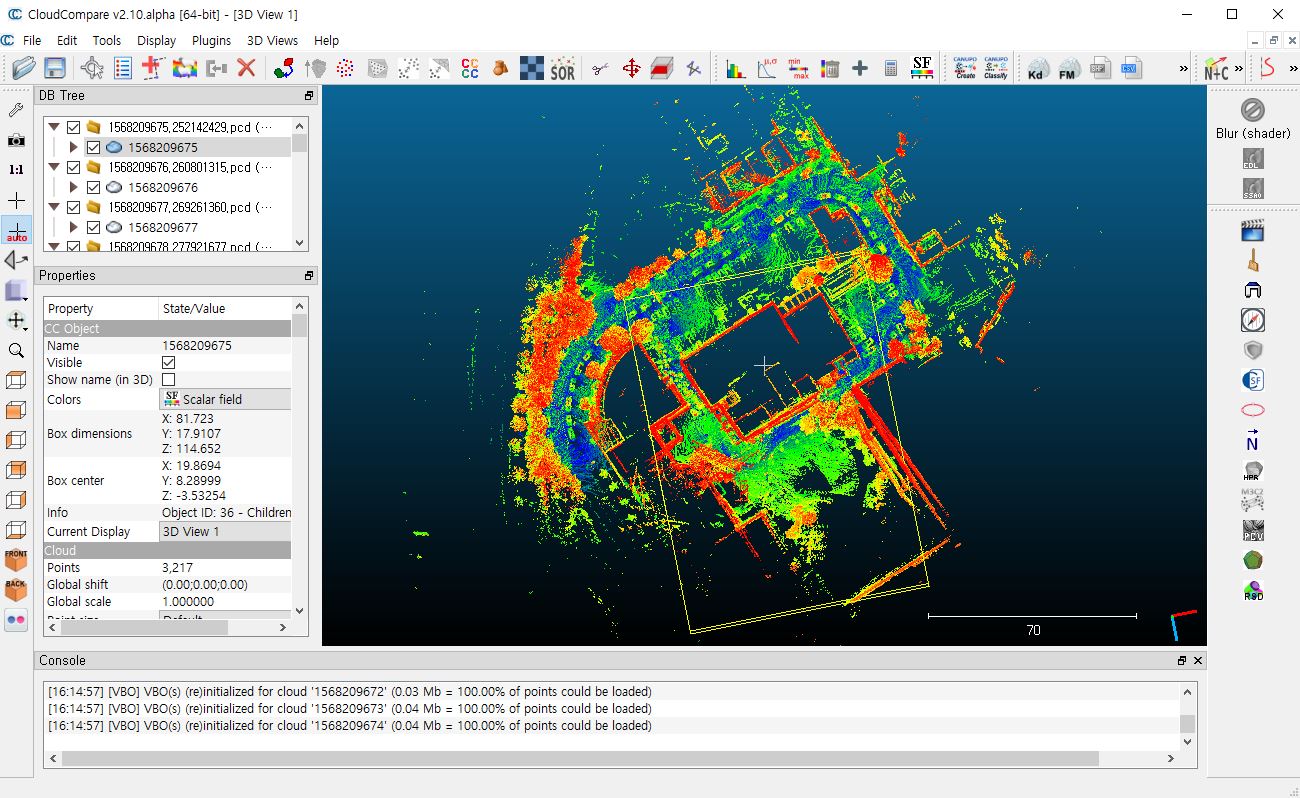1300x798 pixels.
Task: Click the Open file folder icon
Action: coord(24,68)
